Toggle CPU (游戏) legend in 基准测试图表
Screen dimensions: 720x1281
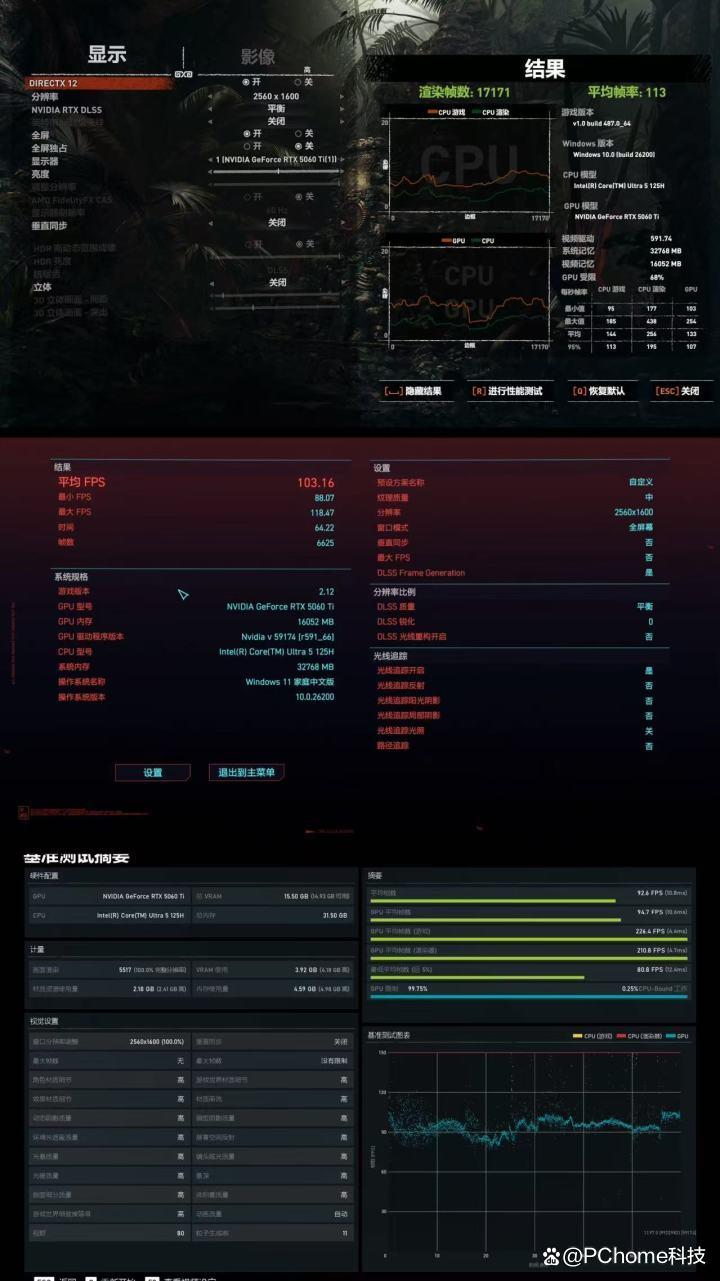tap(591, 1035)
